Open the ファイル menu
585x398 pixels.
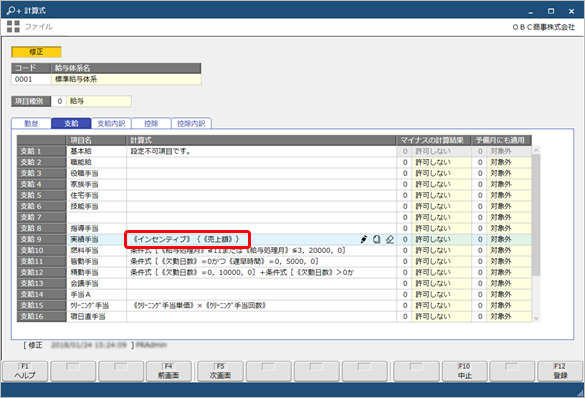coord(38,26)
